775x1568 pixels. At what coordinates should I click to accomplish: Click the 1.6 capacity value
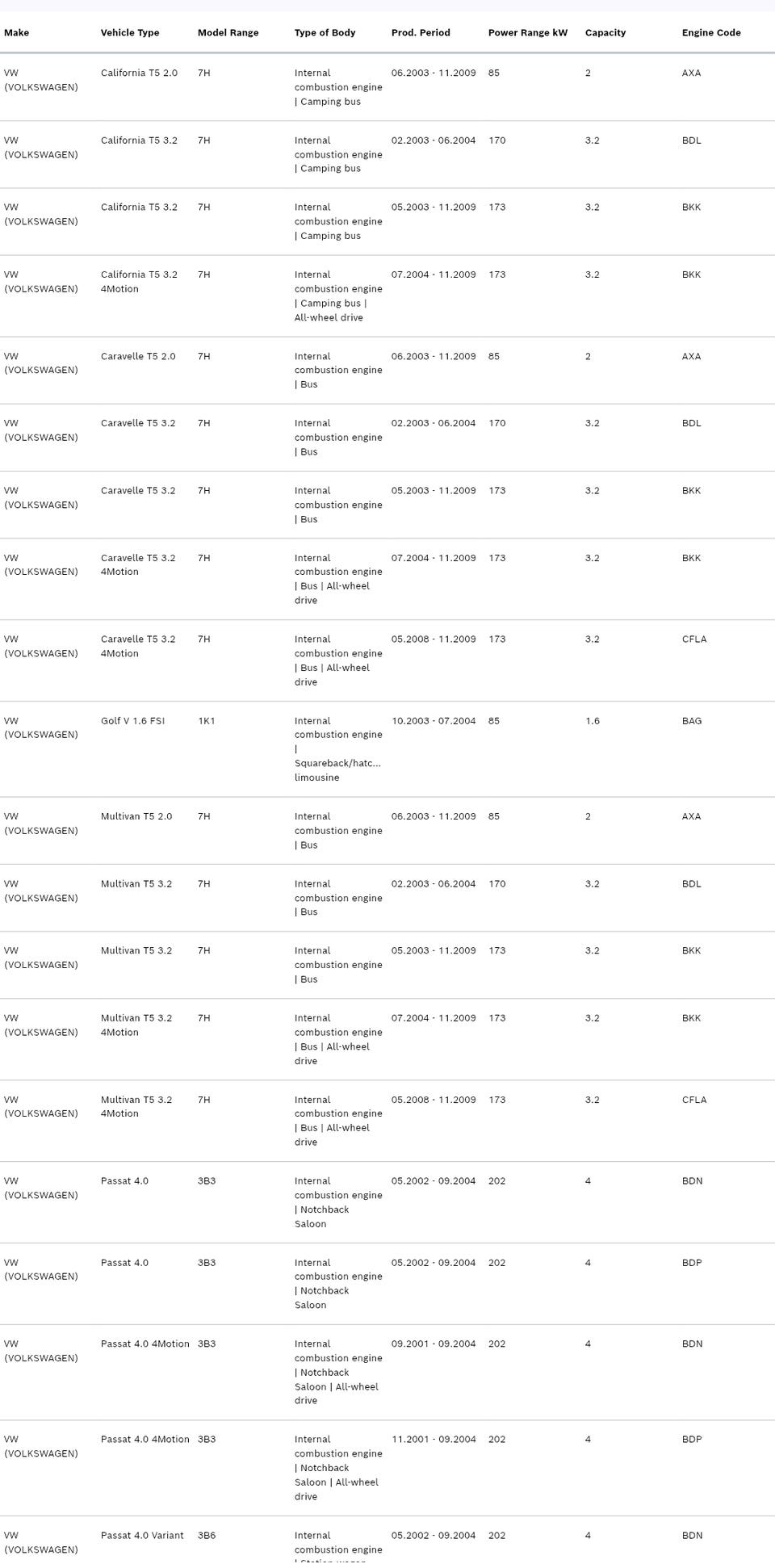click(x=593, y=721)
